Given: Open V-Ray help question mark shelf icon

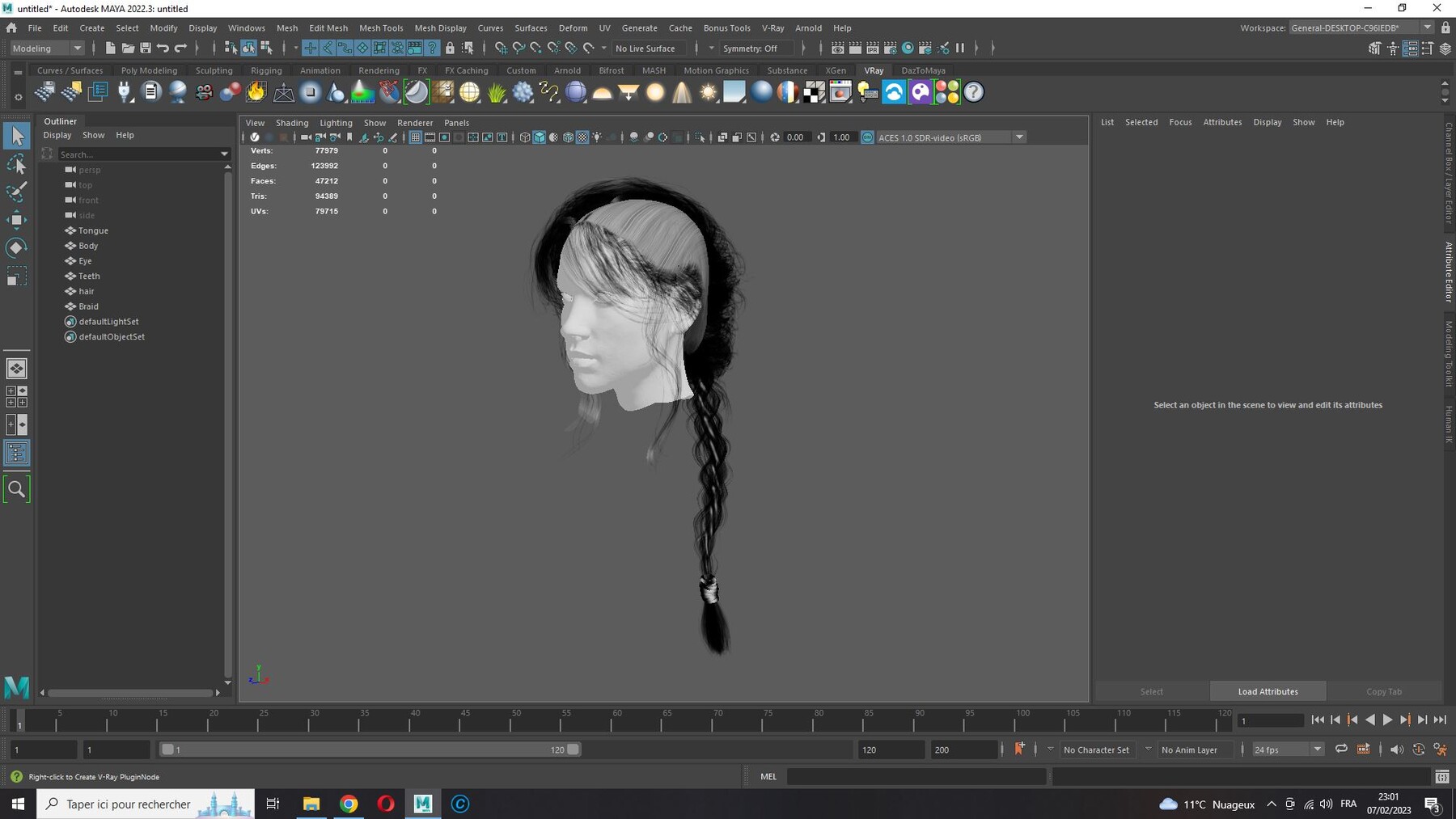Looking at the screenshot, I should tap(974, 92).
